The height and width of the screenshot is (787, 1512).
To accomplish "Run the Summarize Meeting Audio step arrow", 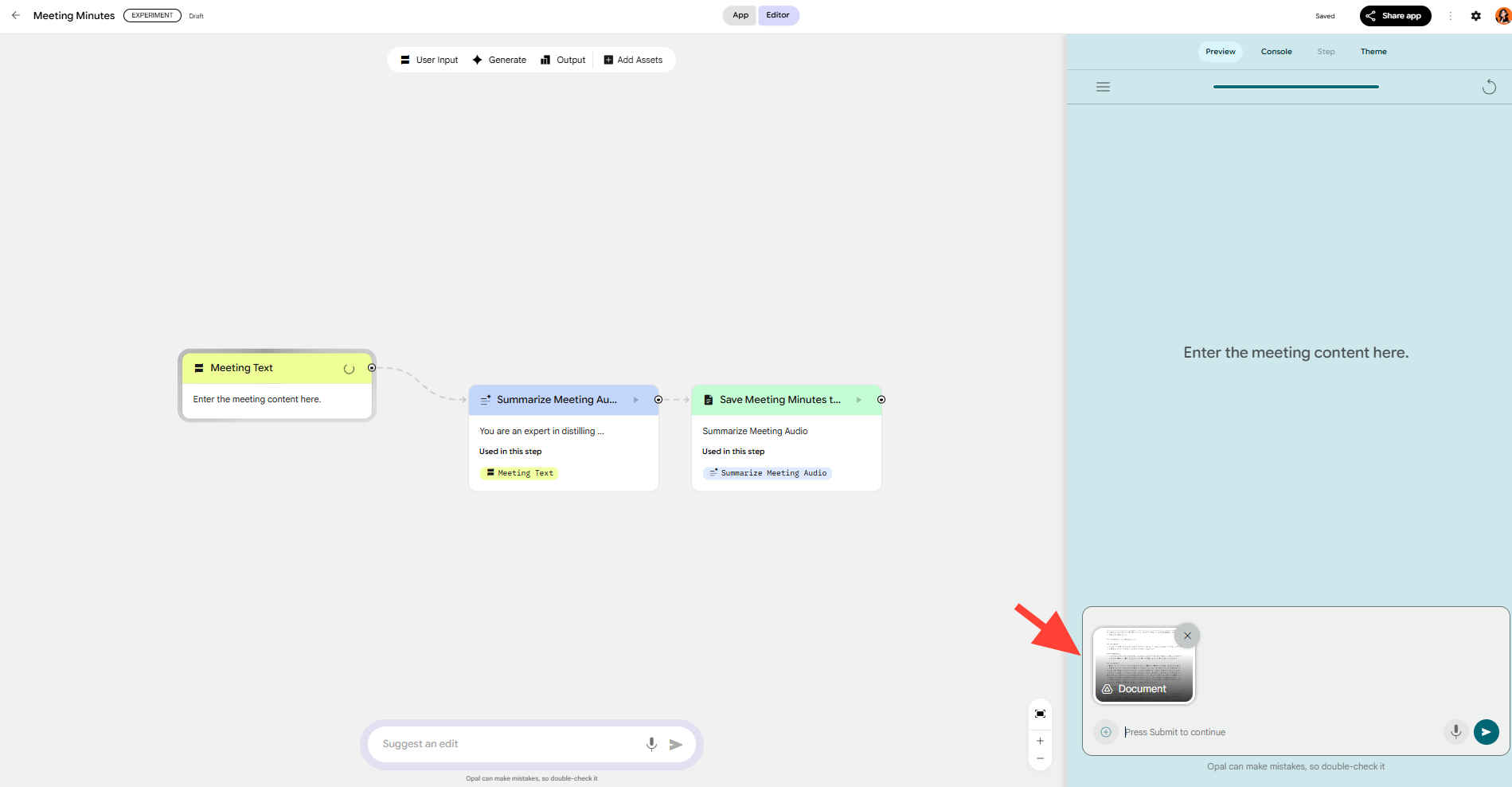I will pyautogui.click(x=635, y=400).
